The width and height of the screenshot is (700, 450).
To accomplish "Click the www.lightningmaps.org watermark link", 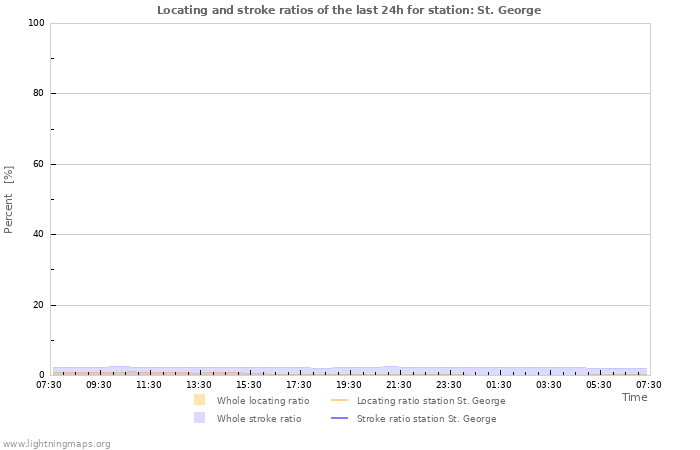I will (56, 443).
